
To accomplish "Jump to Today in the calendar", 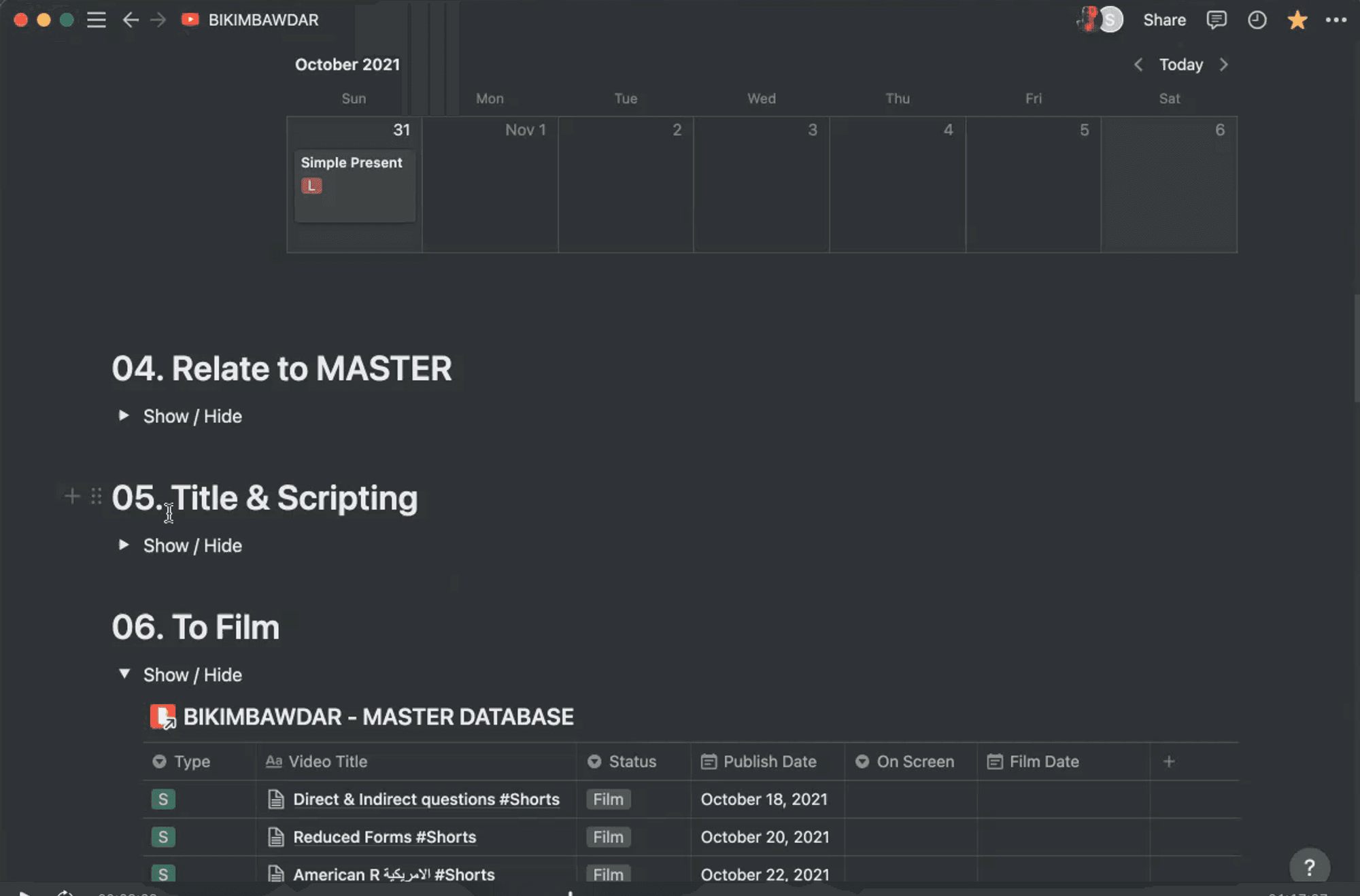I will 1180,65.
